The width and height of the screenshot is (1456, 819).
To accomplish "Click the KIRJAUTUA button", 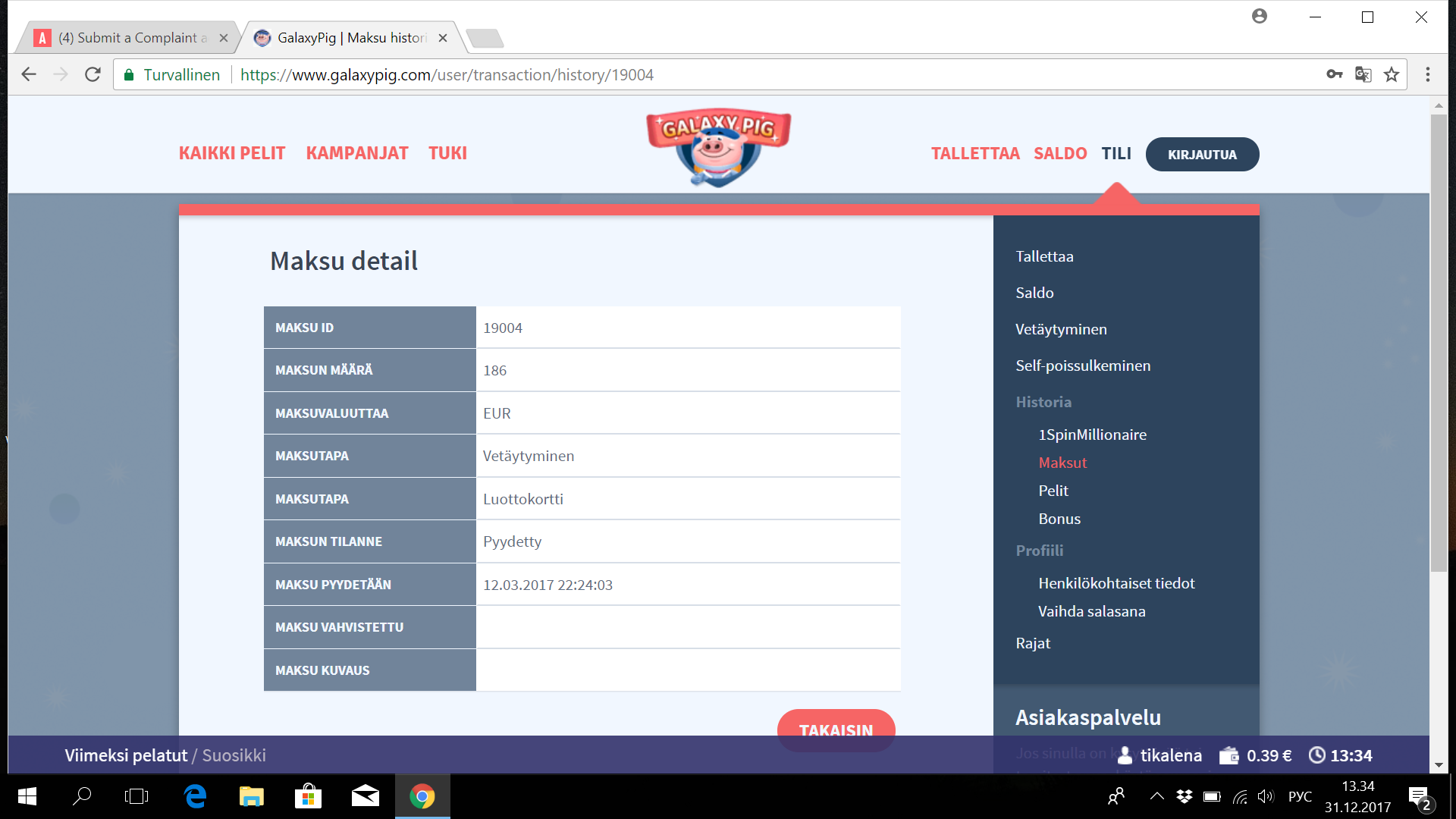I will (1202, 154).
